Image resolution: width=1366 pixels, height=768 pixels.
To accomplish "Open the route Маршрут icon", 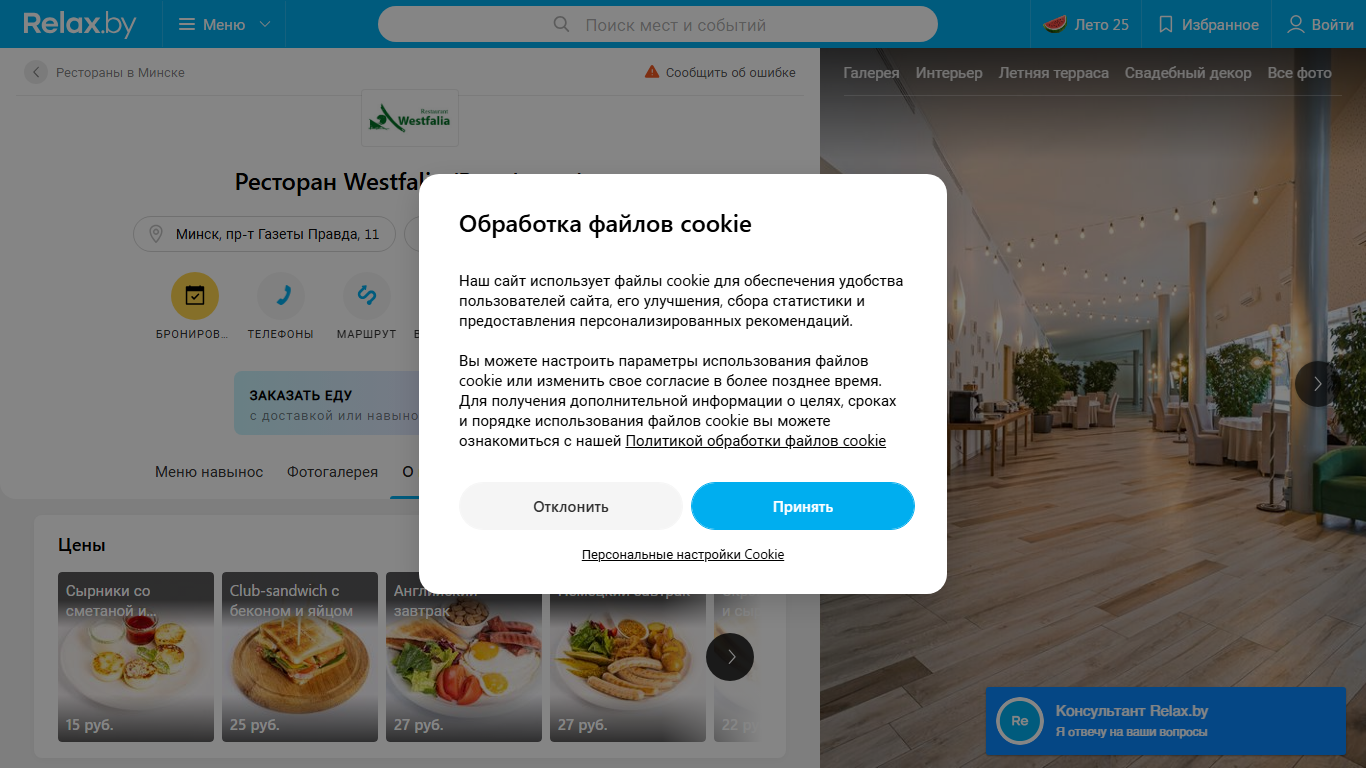I will click(366, 295).
